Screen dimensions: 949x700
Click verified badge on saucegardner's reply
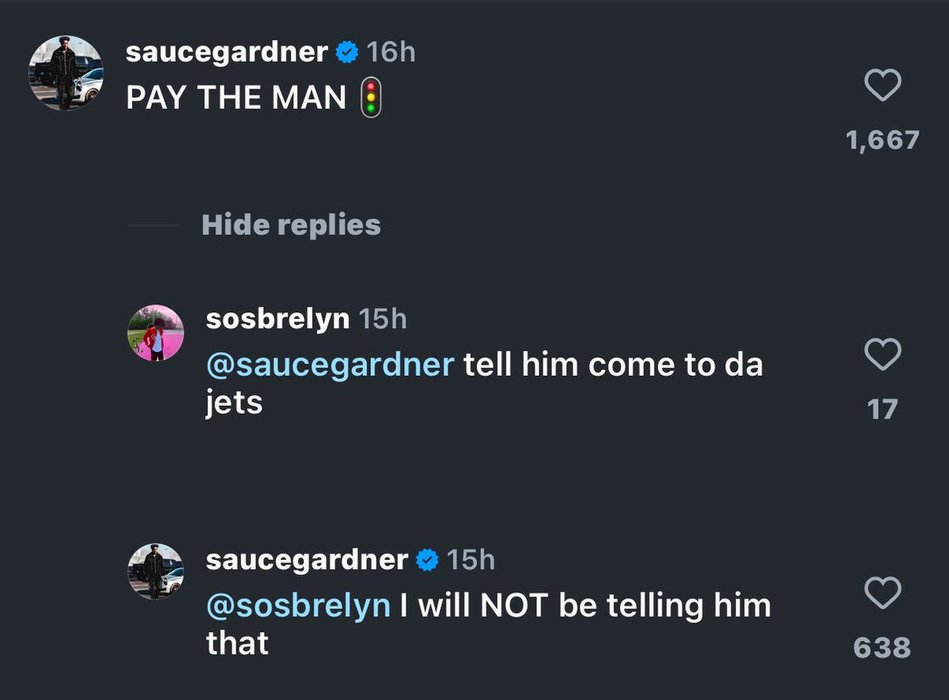pos(427,559)
